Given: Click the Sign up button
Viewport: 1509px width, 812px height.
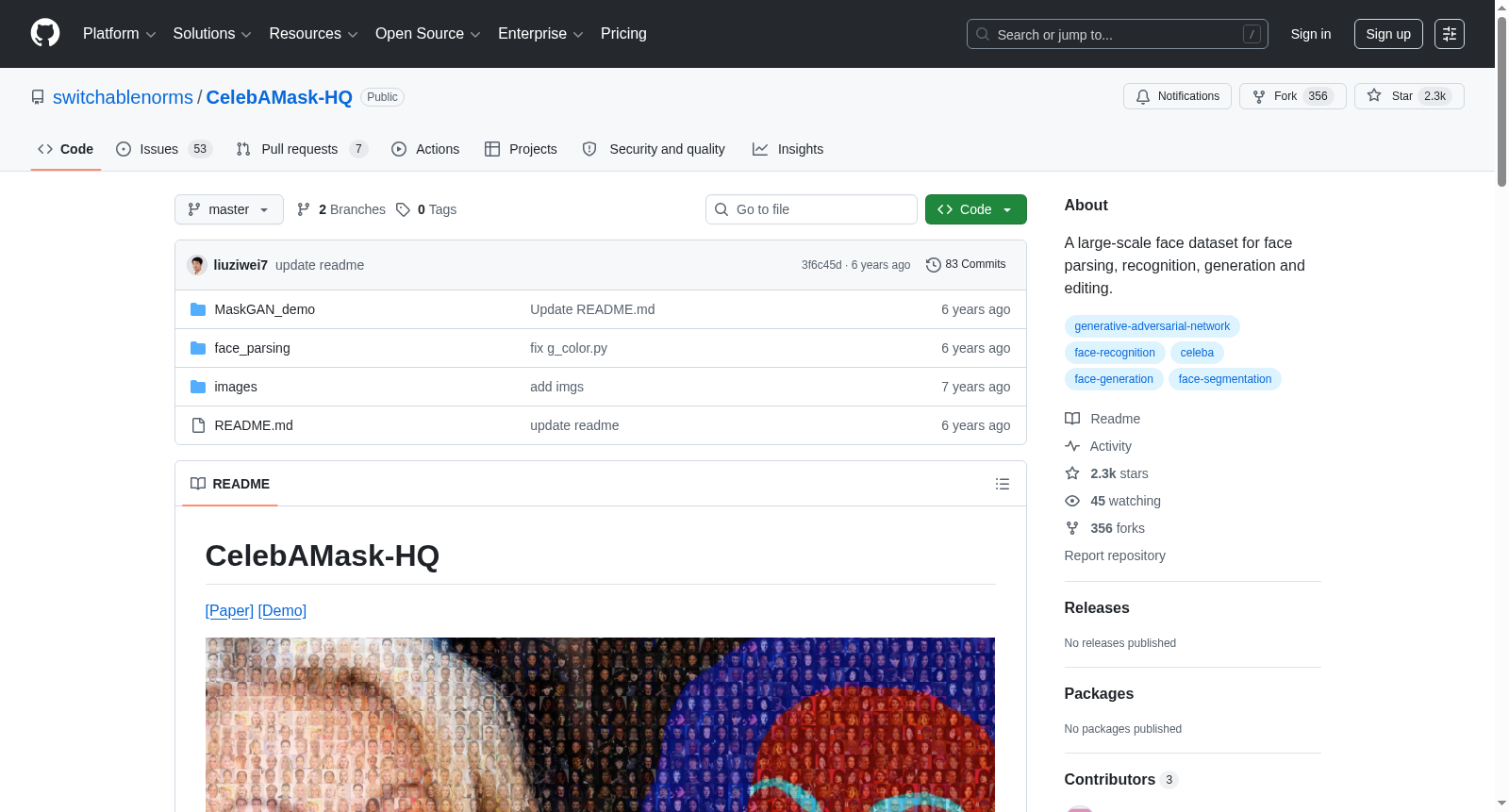Looking at the screenshot, I should (x=1388, y=34).
